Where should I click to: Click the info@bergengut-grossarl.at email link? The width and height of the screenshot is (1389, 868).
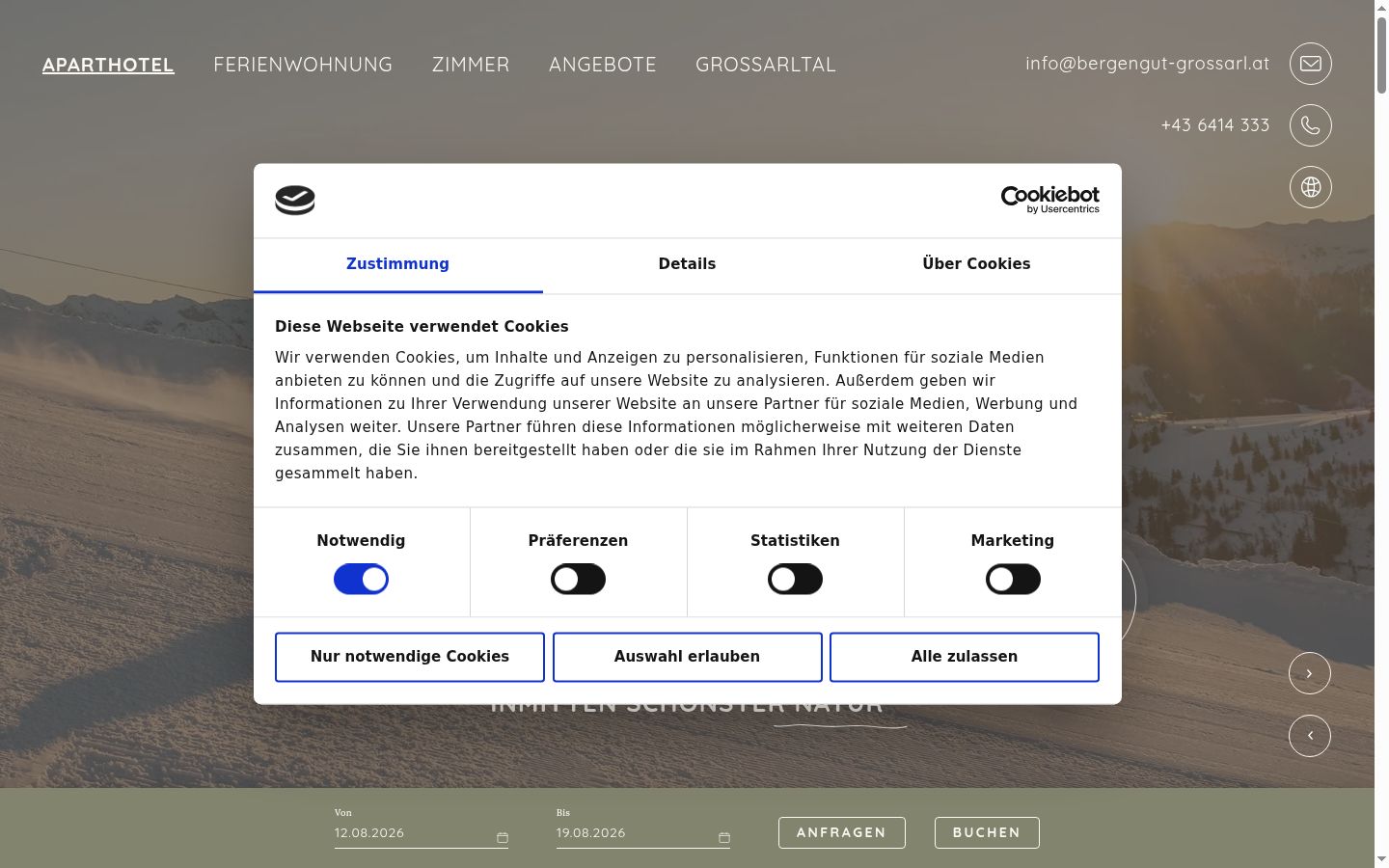click(x=1148, y=64)
